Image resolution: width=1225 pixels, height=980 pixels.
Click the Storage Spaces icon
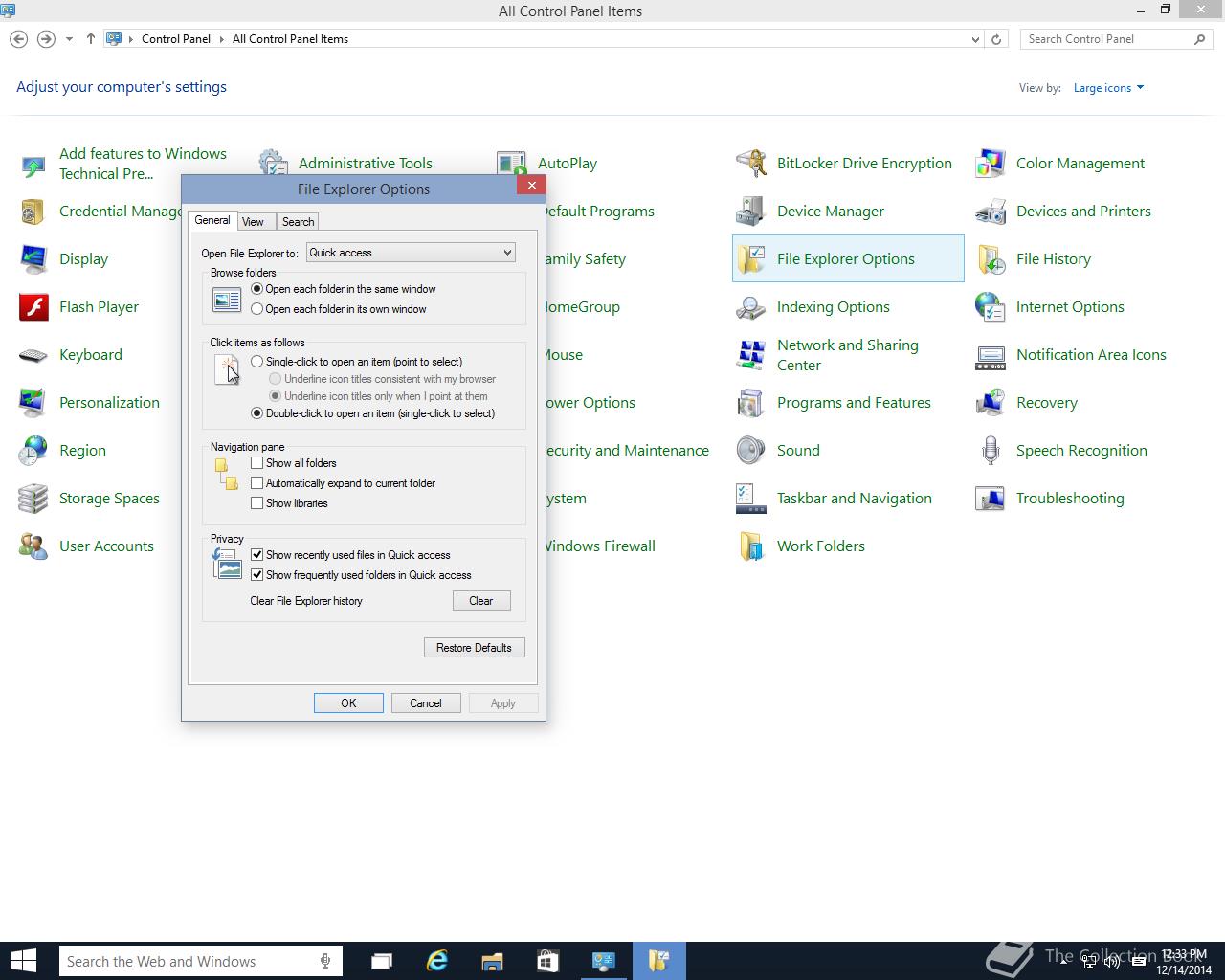coord(33,499)
